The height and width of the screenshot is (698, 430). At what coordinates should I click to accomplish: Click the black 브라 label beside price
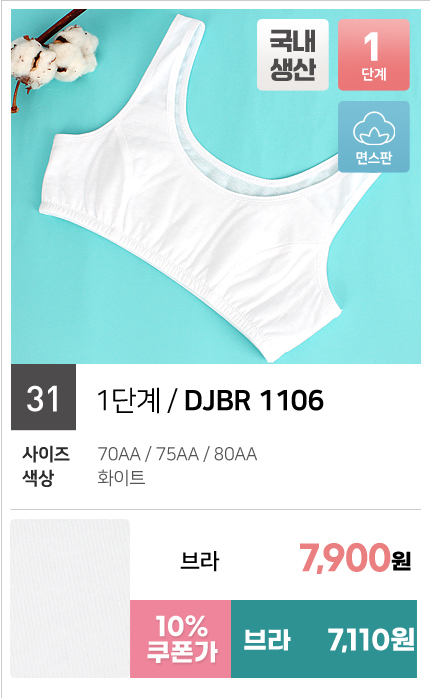click(199, 561)
